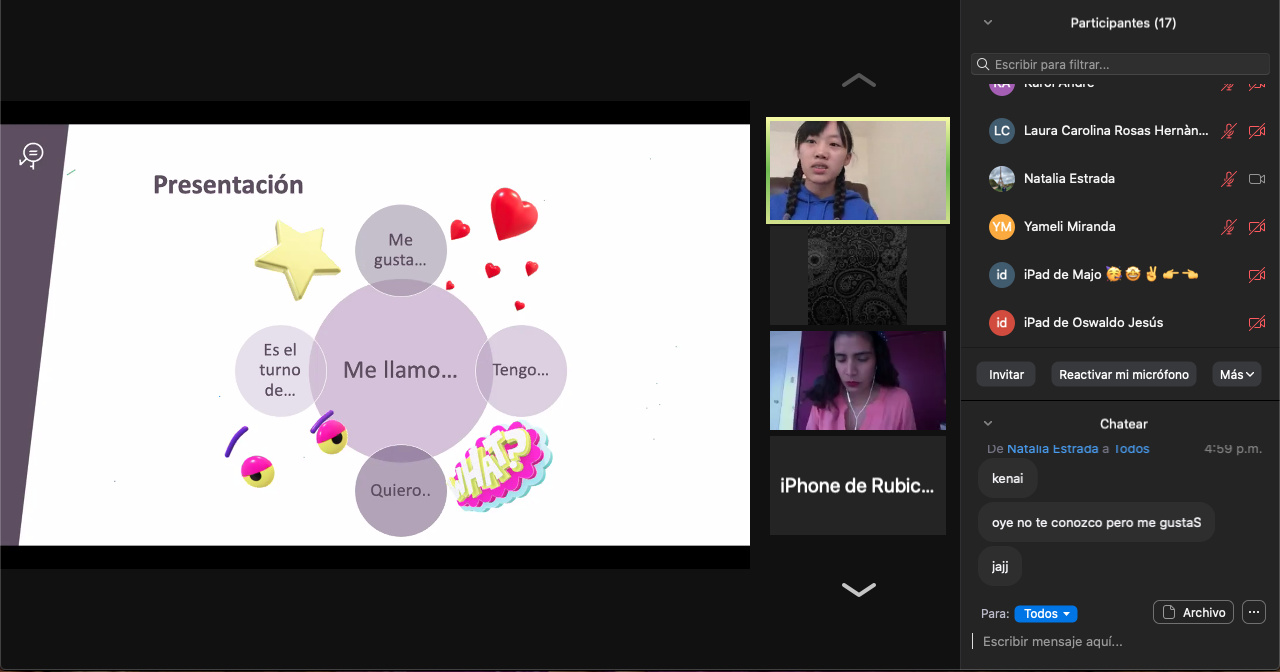Click Laura Carolina's disabled camera icon
The image size is (1280, 672).
tap(1257, 131)
